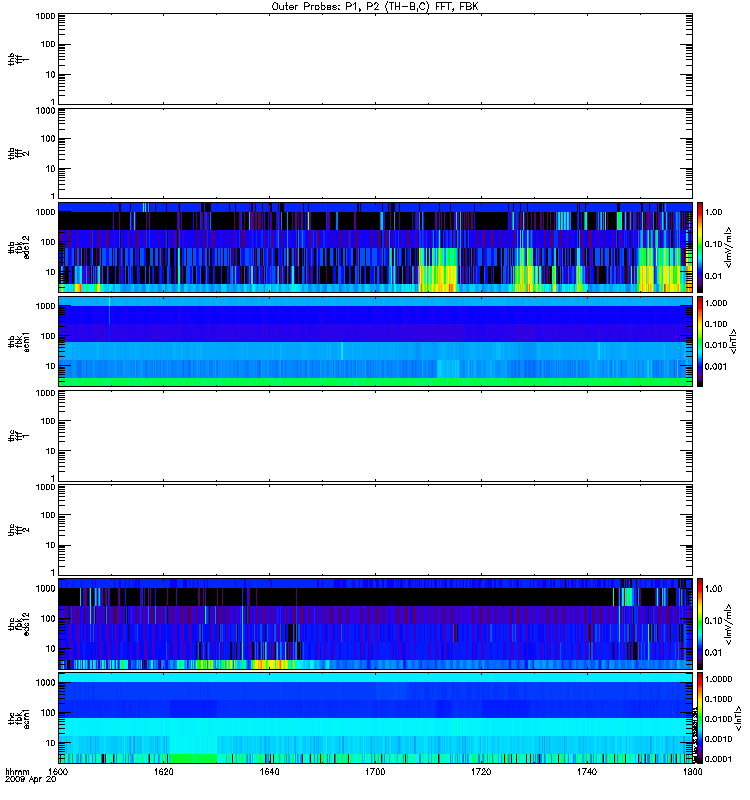Select the 1720 time axis label

point(481,771)
